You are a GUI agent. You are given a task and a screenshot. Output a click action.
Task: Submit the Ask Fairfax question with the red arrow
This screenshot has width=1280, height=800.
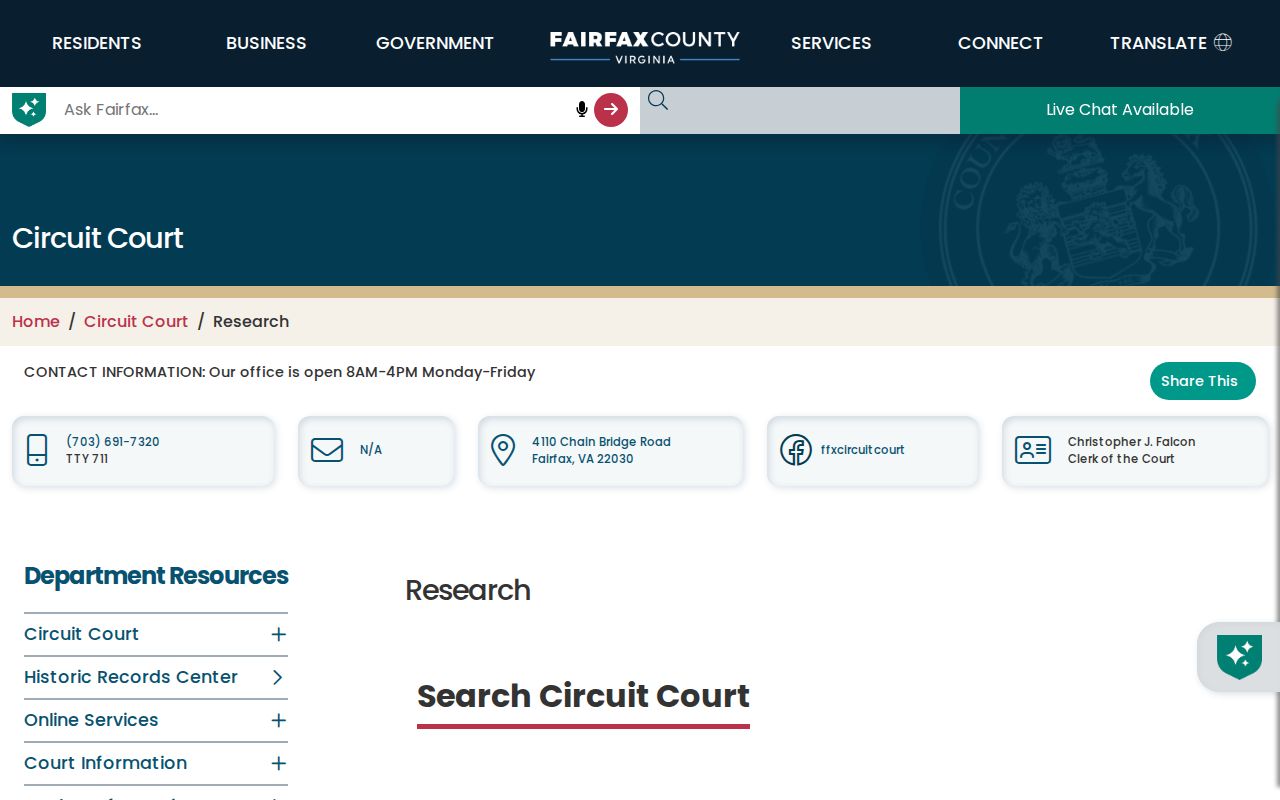(x=611, y=110)
